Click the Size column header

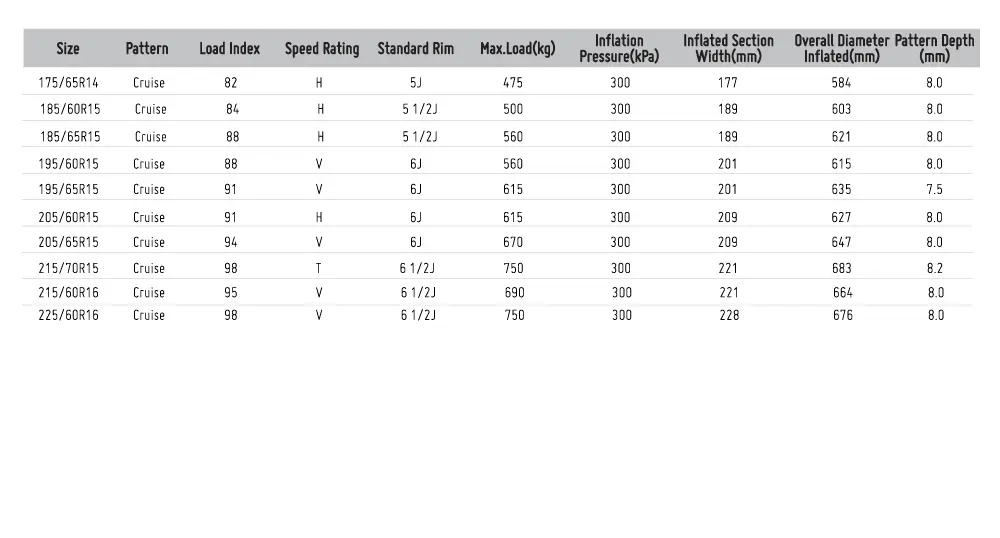(x=68, y=49)
